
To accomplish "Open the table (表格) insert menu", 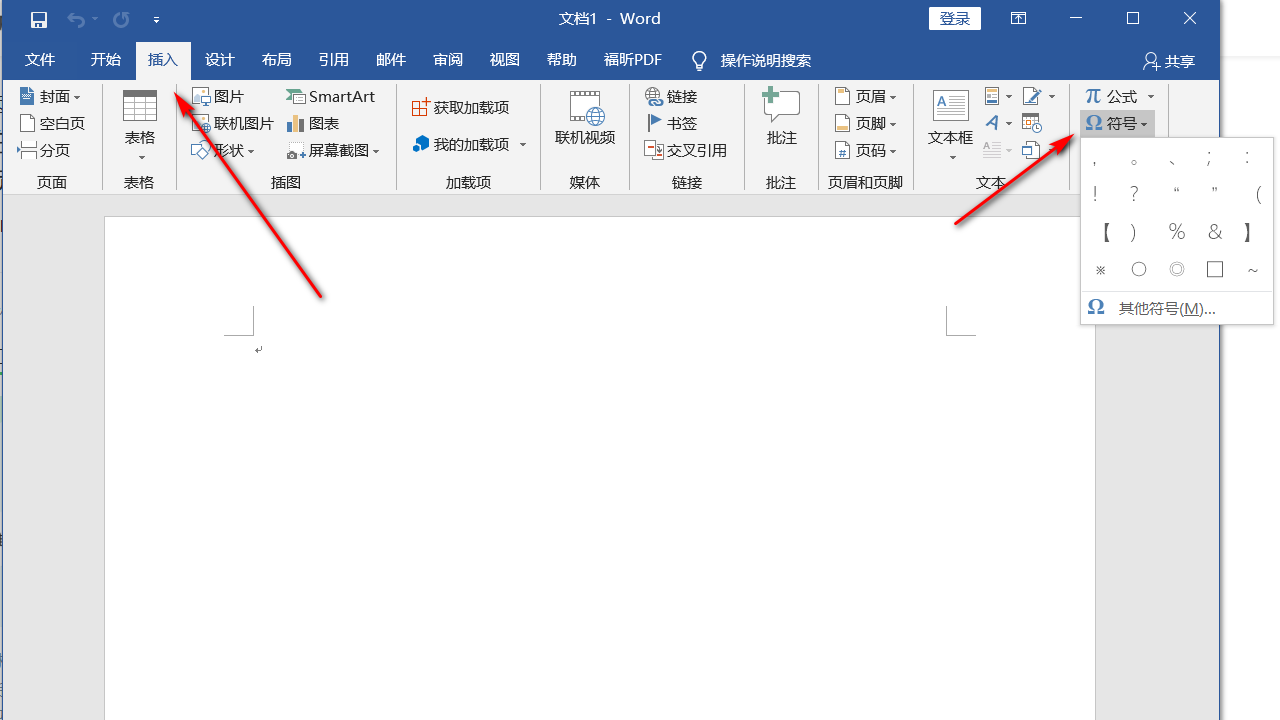I will [x=140, y=125].
